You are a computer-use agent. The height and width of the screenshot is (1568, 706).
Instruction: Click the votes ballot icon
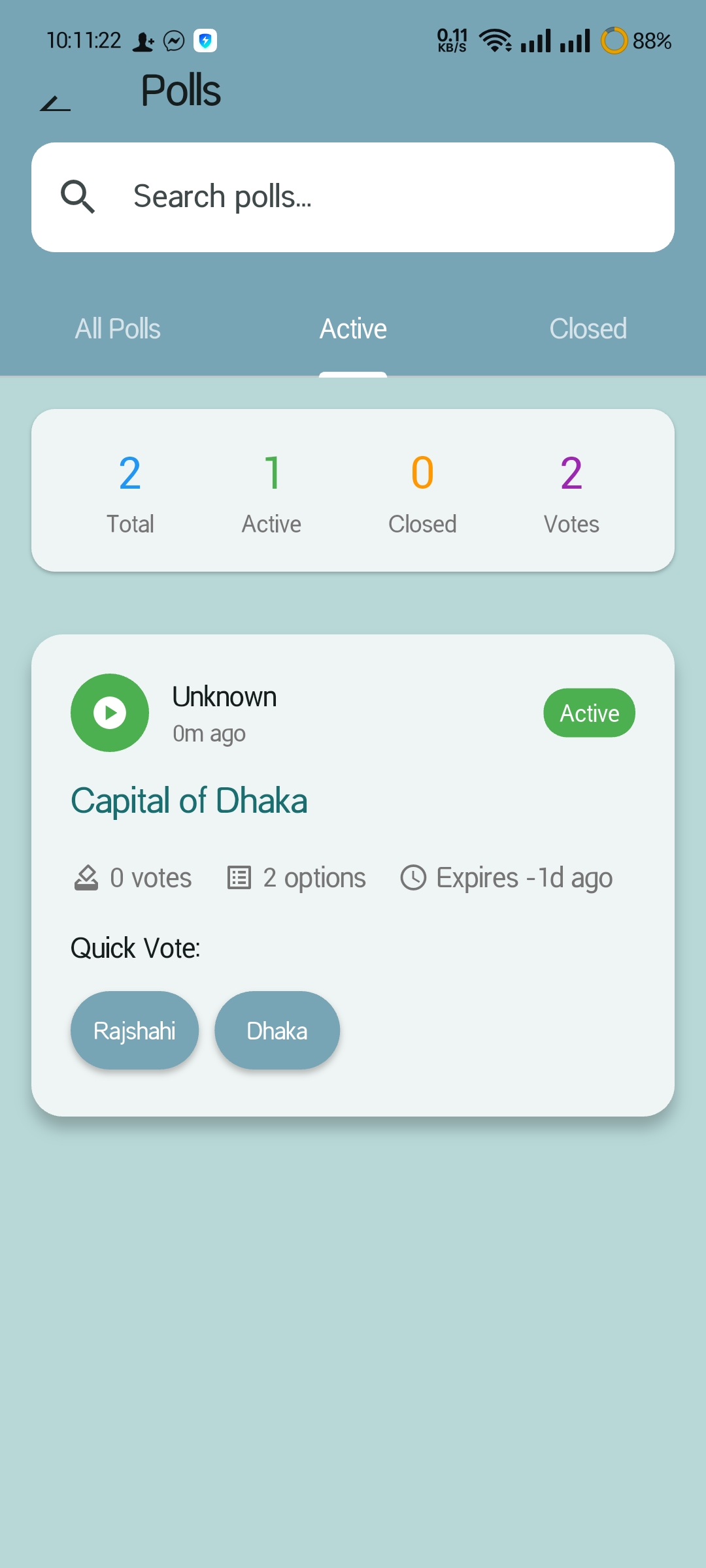[86, 877]
